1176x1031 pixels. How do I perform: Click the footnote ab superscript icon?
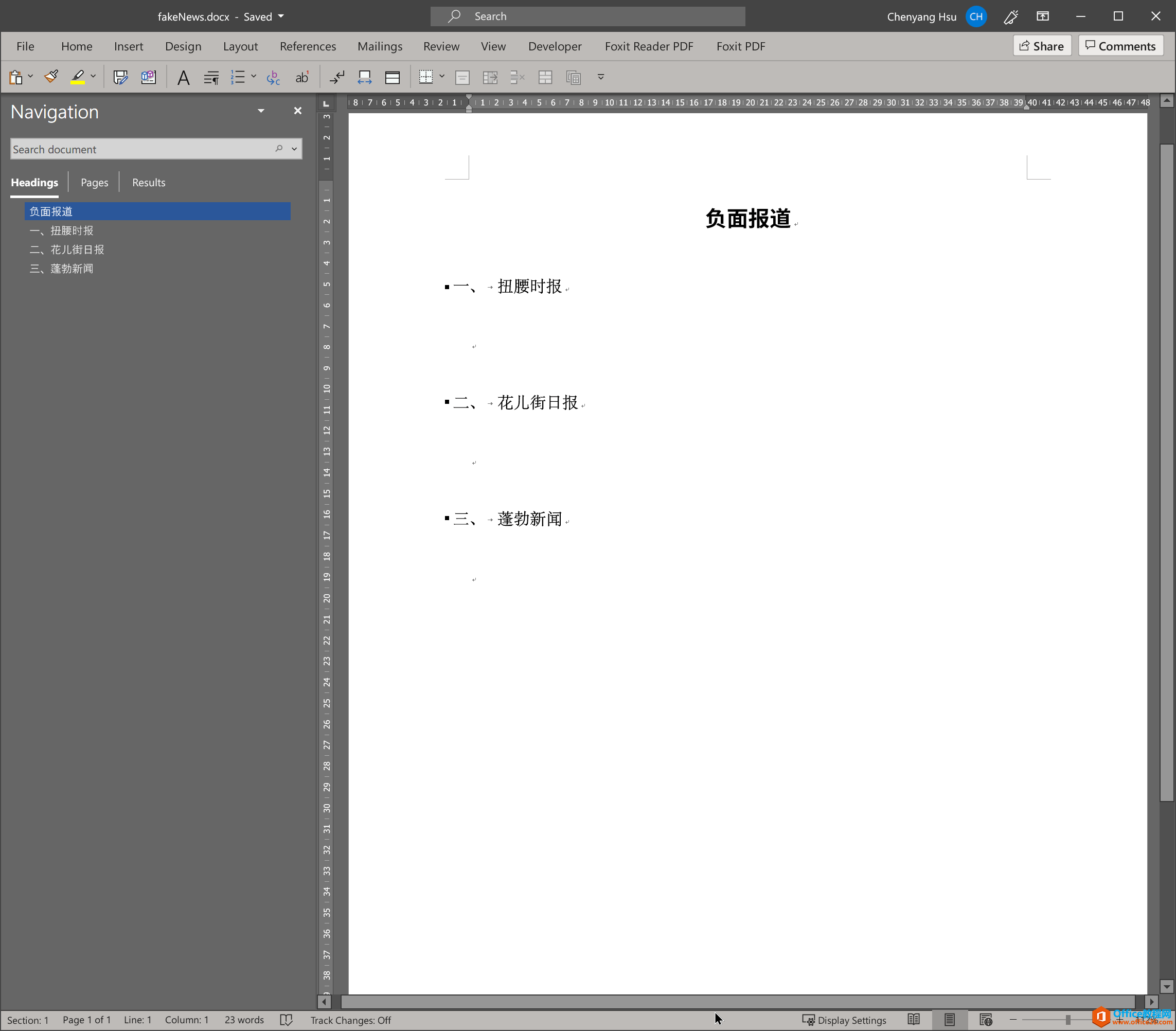[301, 77]
